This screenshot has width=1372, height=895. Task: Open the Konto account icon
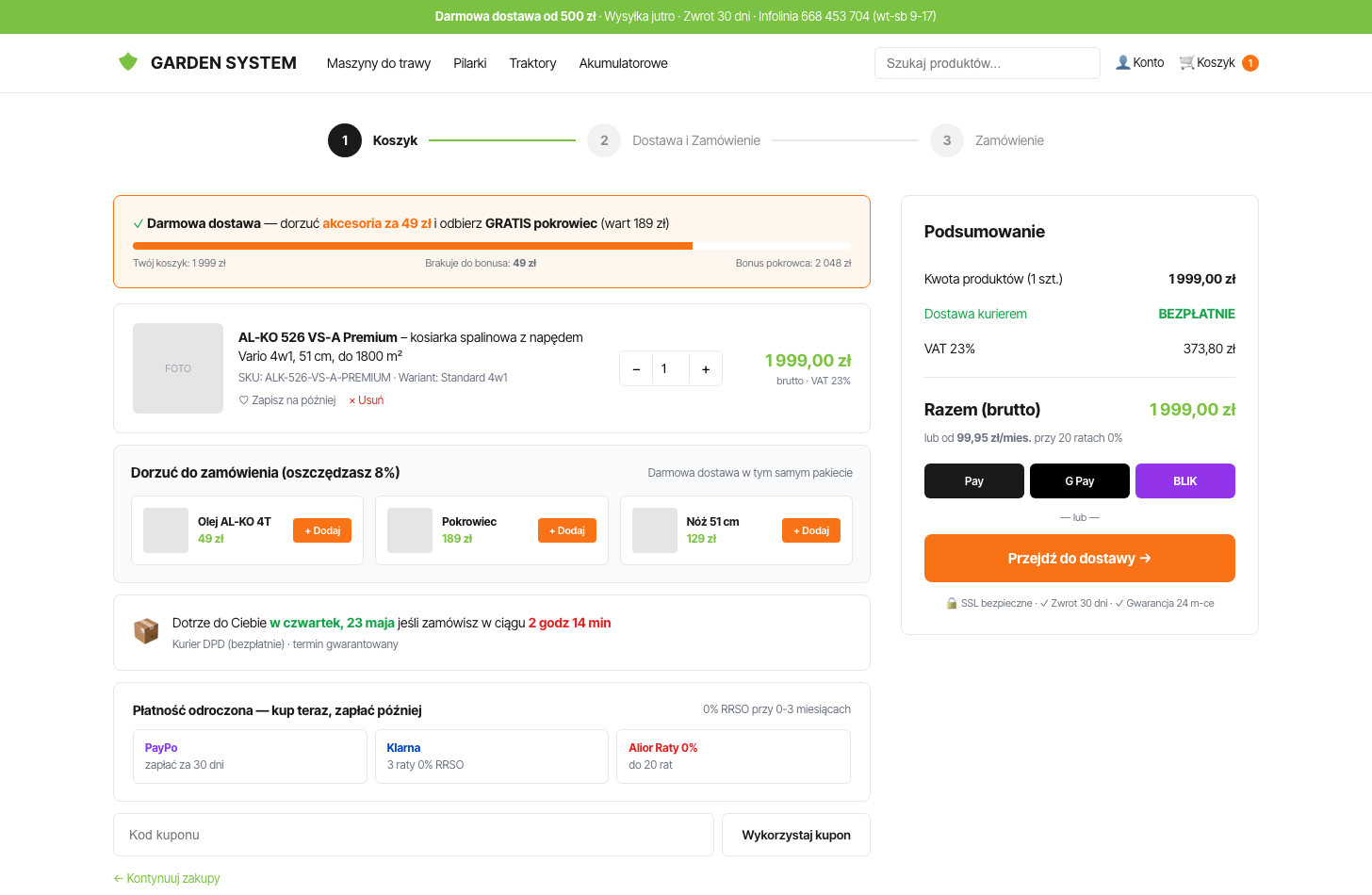coord(1122,62)
